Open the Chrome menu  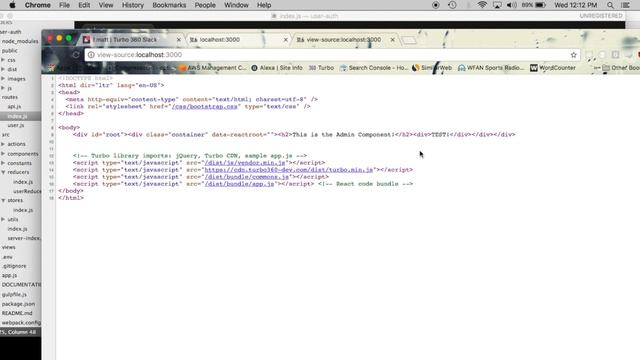[38, 5]
